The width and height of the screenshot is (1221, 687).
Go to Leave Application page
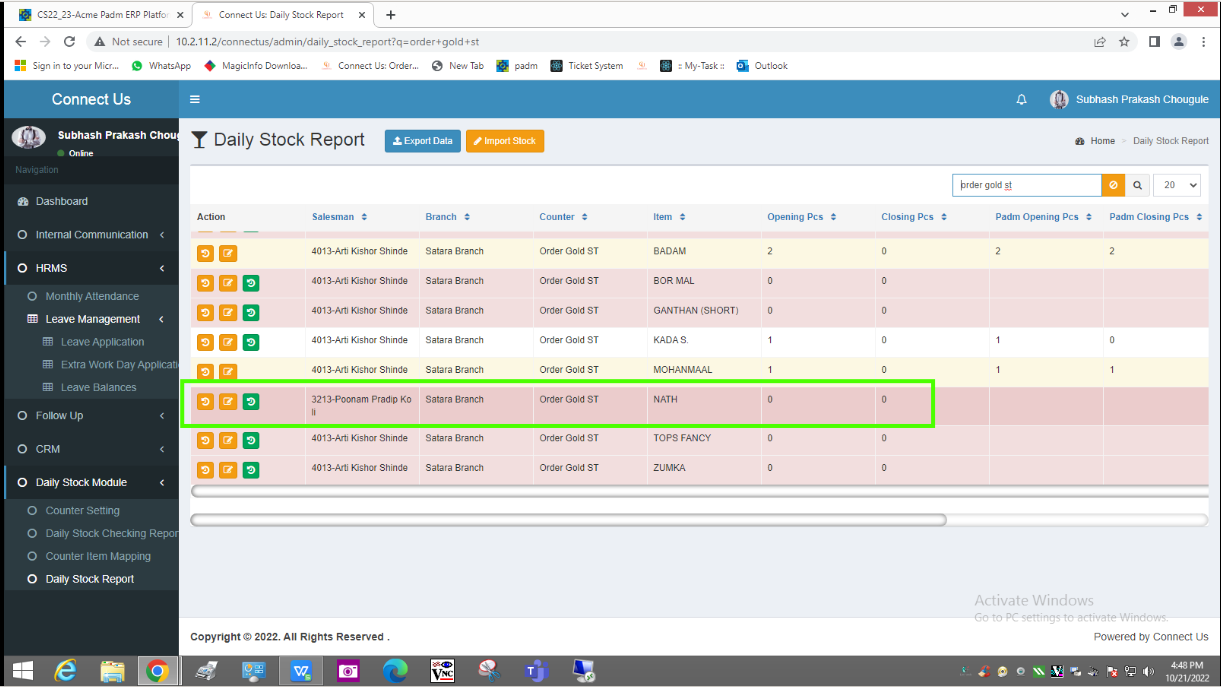tap(102, 342)
